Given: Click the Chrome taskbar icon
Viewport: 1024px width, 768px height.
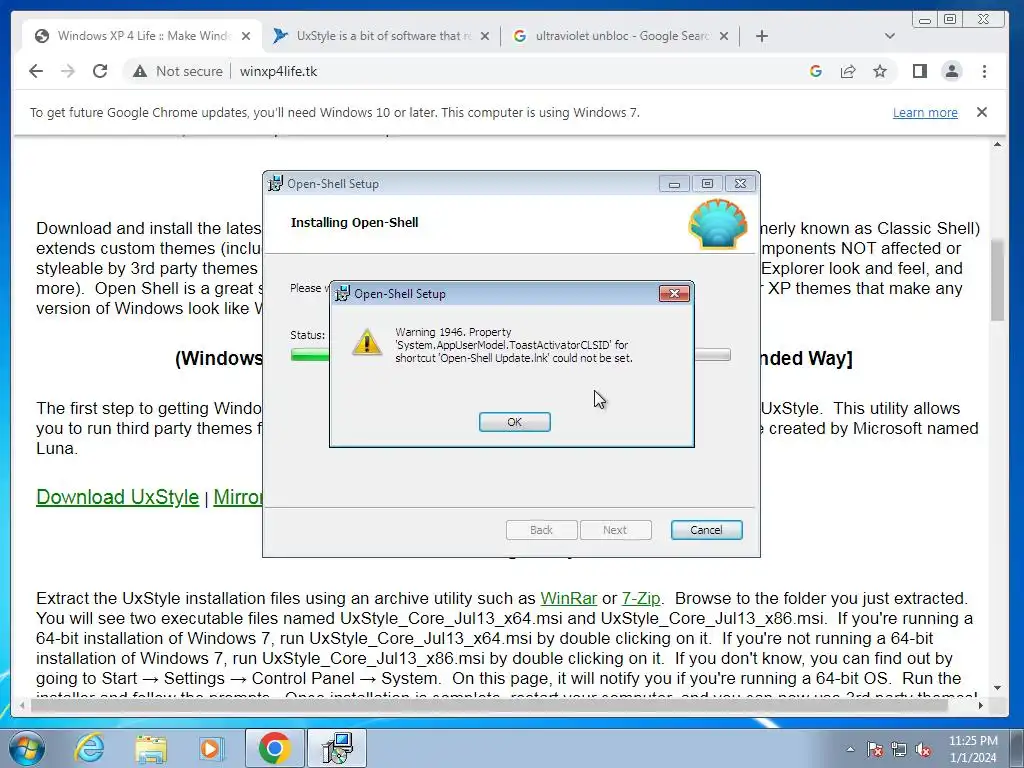Looking at the screenshot, I should pos(274,748).
